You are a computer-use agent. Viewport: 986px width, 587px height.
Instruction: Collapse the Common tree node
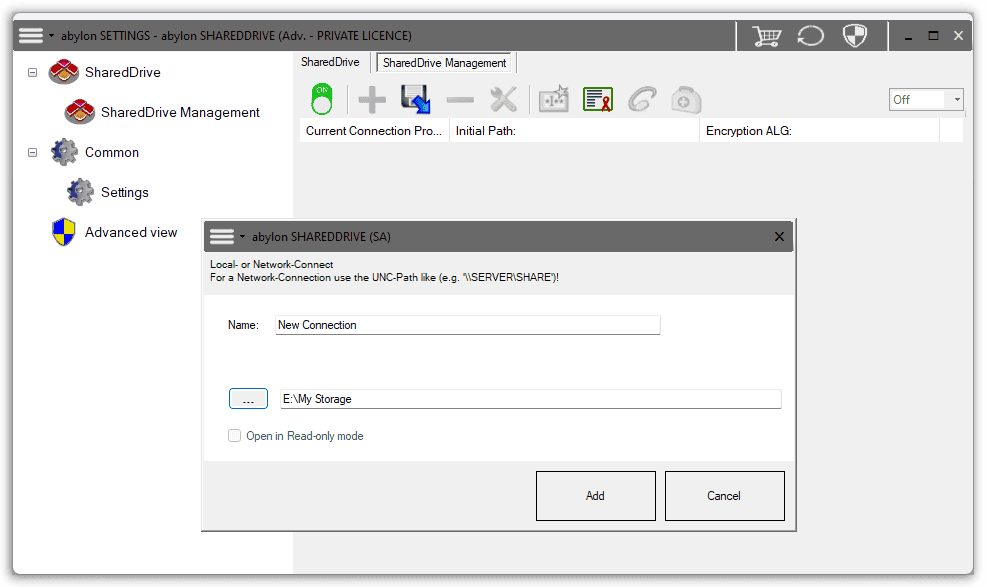pyautogui.click(x=32, y=152)
